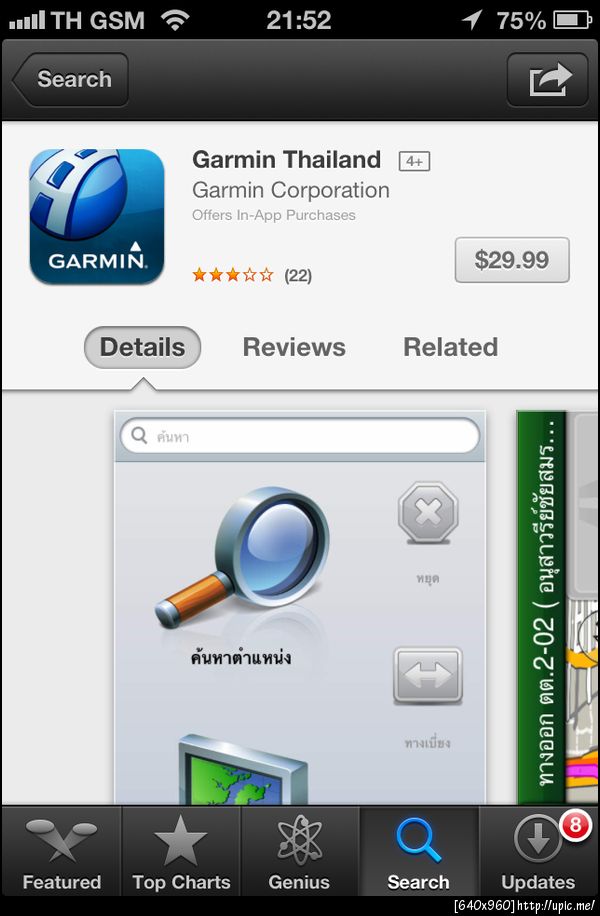The width and height of the screenshot is (600, 916).
Task: Tap the Thai search field in screenshot
Action: (x=300, y=436)
